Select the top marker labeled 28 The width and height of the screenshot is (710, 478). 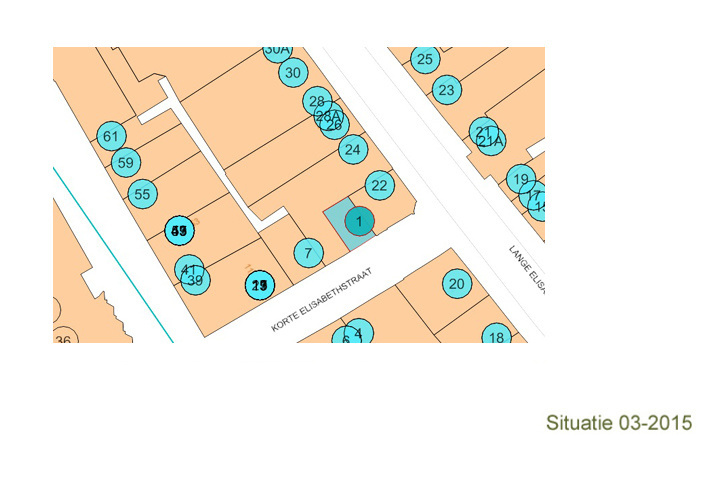[x=317, y=102]
